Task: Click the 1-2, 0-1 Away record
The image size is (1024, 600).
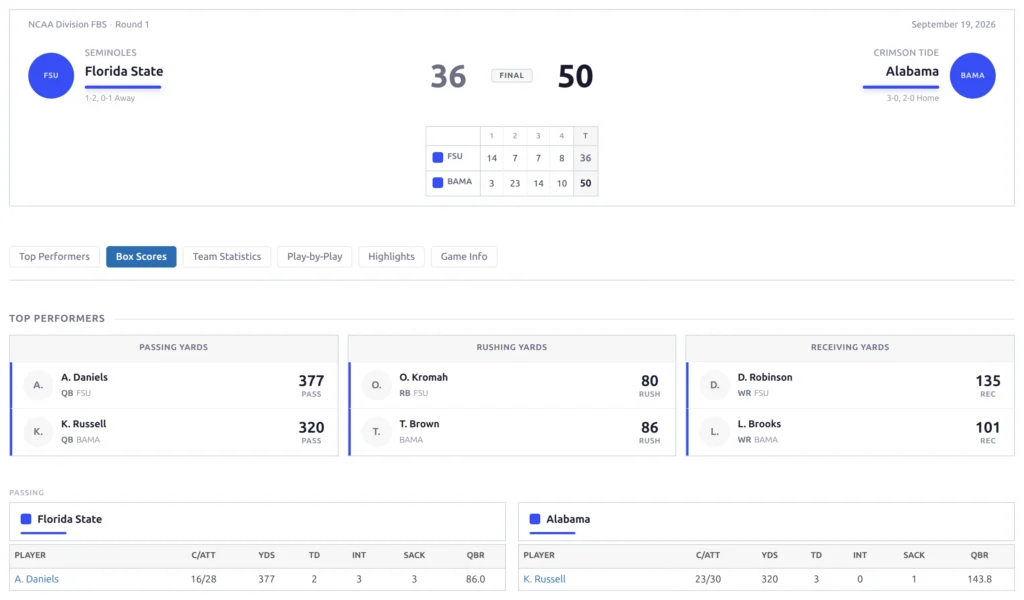Action: click(x=110, y=98)
